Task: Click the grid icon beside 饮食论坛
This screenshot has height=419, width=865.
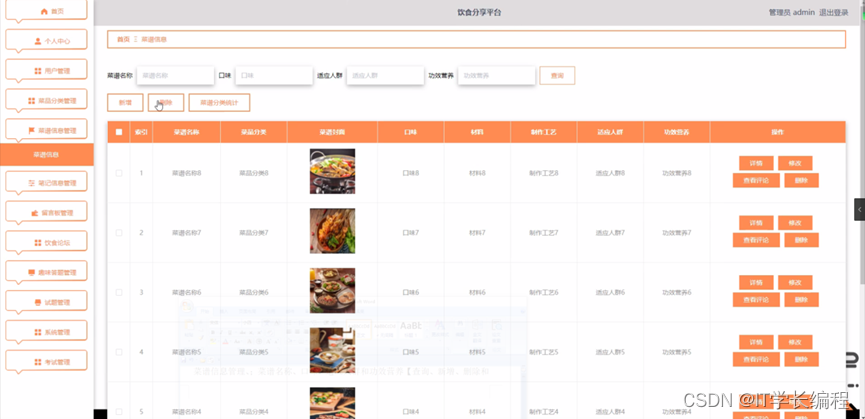Action: pyautogui.click(x=38, y=243)
